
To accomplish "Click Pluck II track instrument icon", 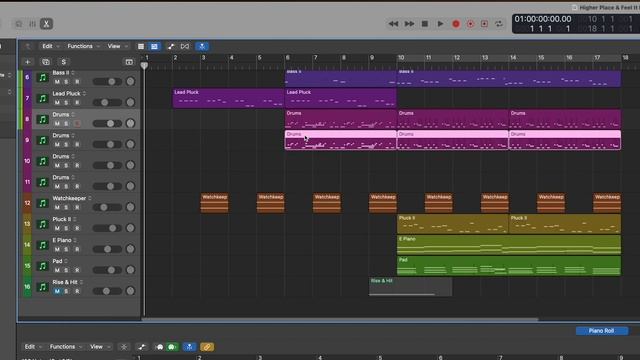I will coord(42,224).
